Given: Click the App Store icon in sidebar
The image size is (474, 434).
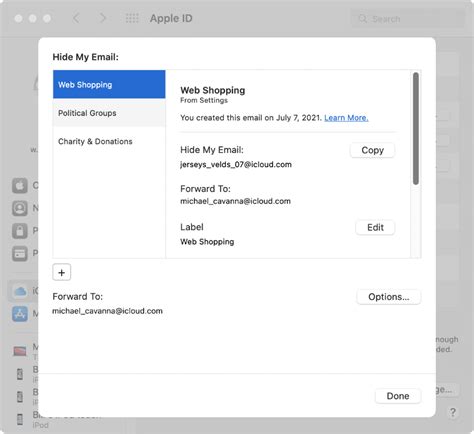Looking at the screenshot, I should (x=20, y=314).
